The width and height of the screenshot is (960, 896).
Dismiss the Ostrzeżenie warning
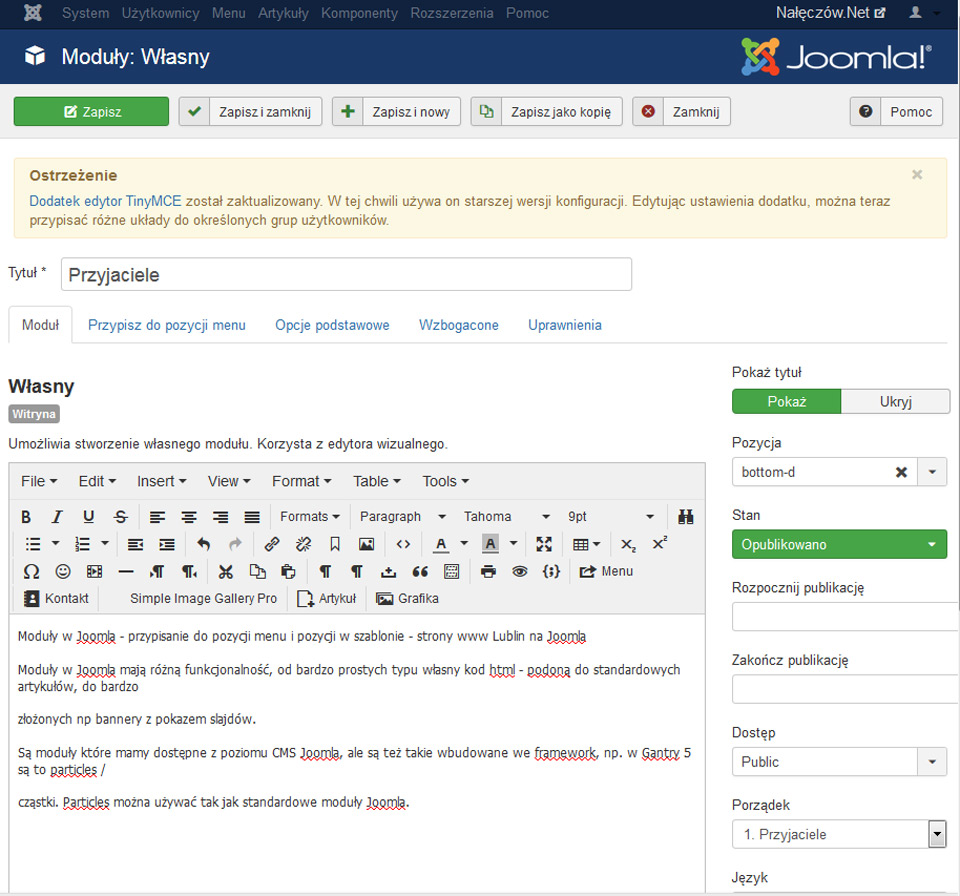tap(917, 175)
